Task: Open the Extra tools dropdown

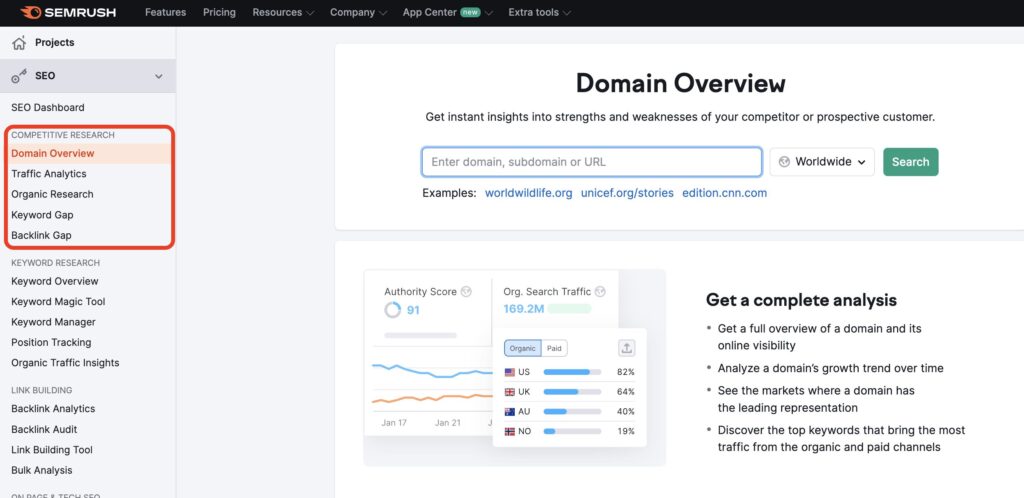Action: pos(540,13)
